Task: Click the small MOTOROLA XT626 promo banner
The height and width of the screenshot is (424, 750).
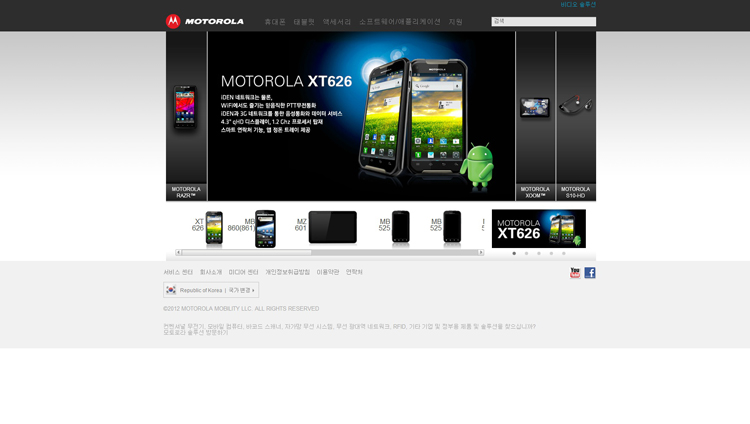Action: 539,228
